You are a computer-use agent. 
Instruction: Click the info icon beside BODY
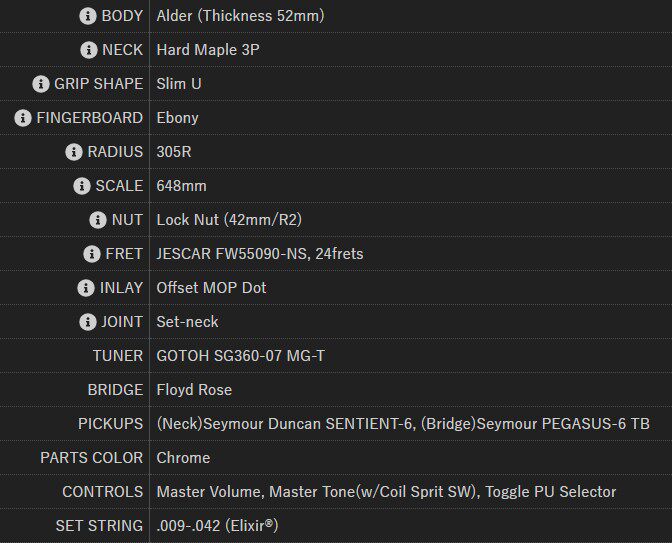click(88, 16)
